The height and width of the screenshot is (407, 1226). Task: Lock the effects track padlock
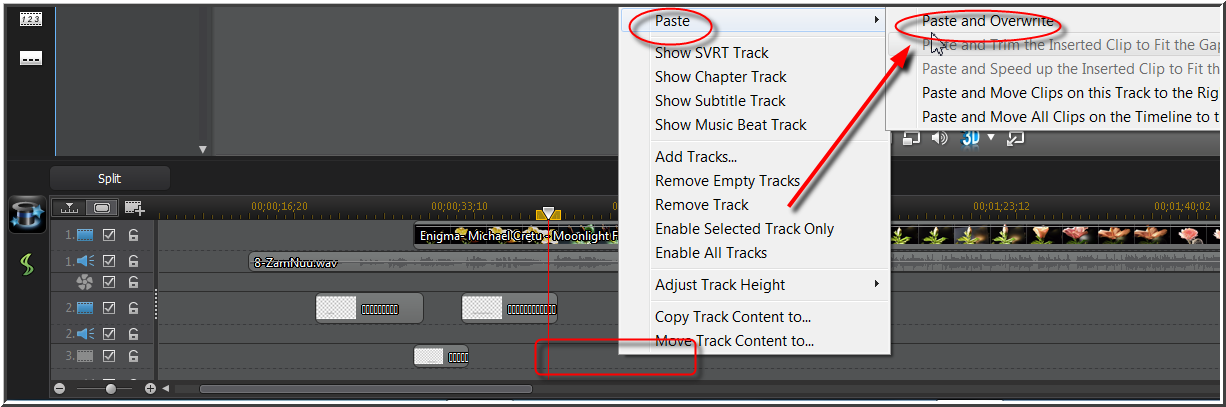133,283
